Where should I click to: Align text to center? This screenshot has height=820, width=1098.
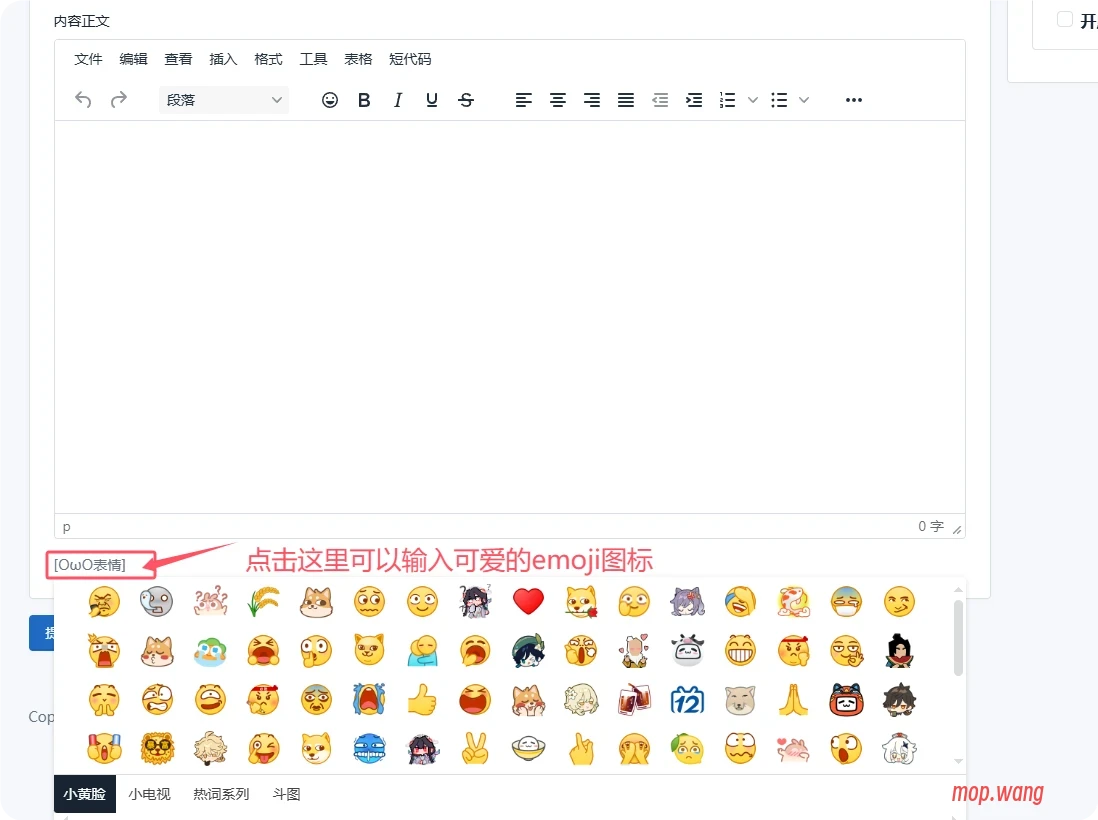pyautogui.click(x=557, y=99)
